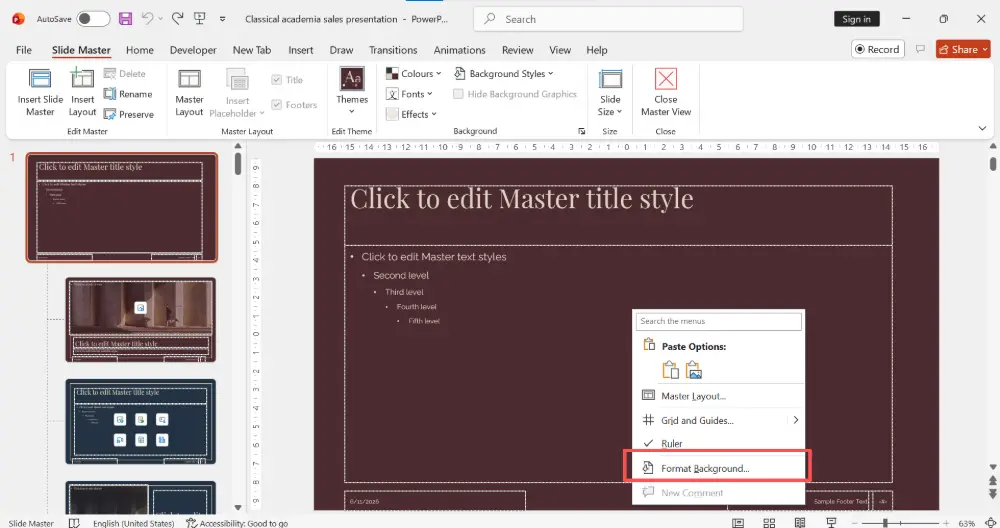Image resolution: width=1000 pixels, height=528 pixels.
Task: Click Insert Layout button
Action: click(x=82, y=92)
